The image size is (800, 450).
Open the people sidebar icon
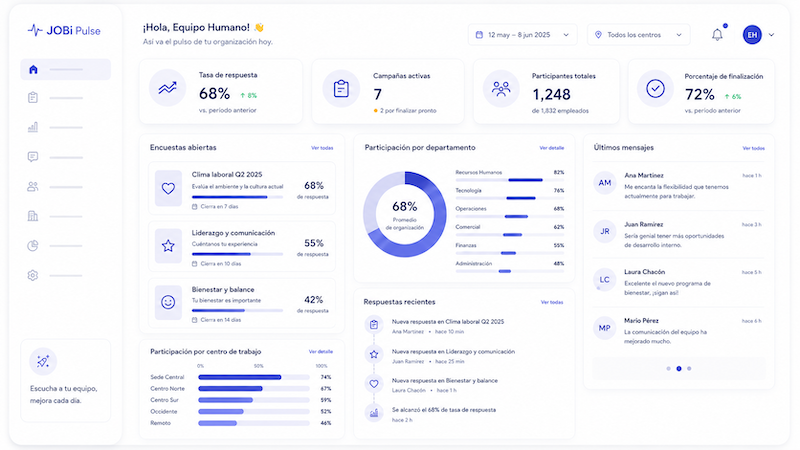[33, 187]
